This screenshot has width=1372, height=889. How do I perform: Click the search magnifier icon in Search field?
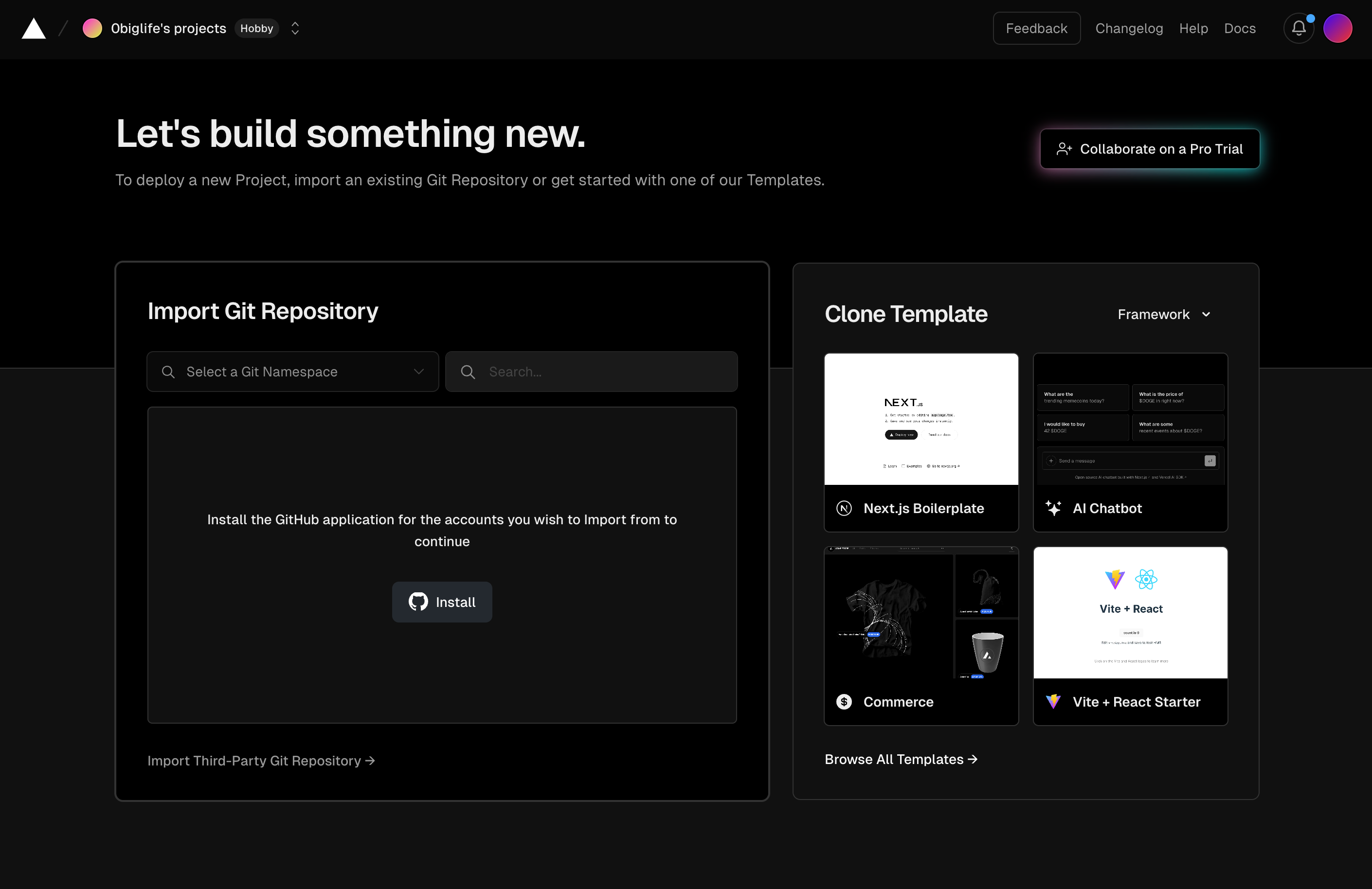point(468,372)
